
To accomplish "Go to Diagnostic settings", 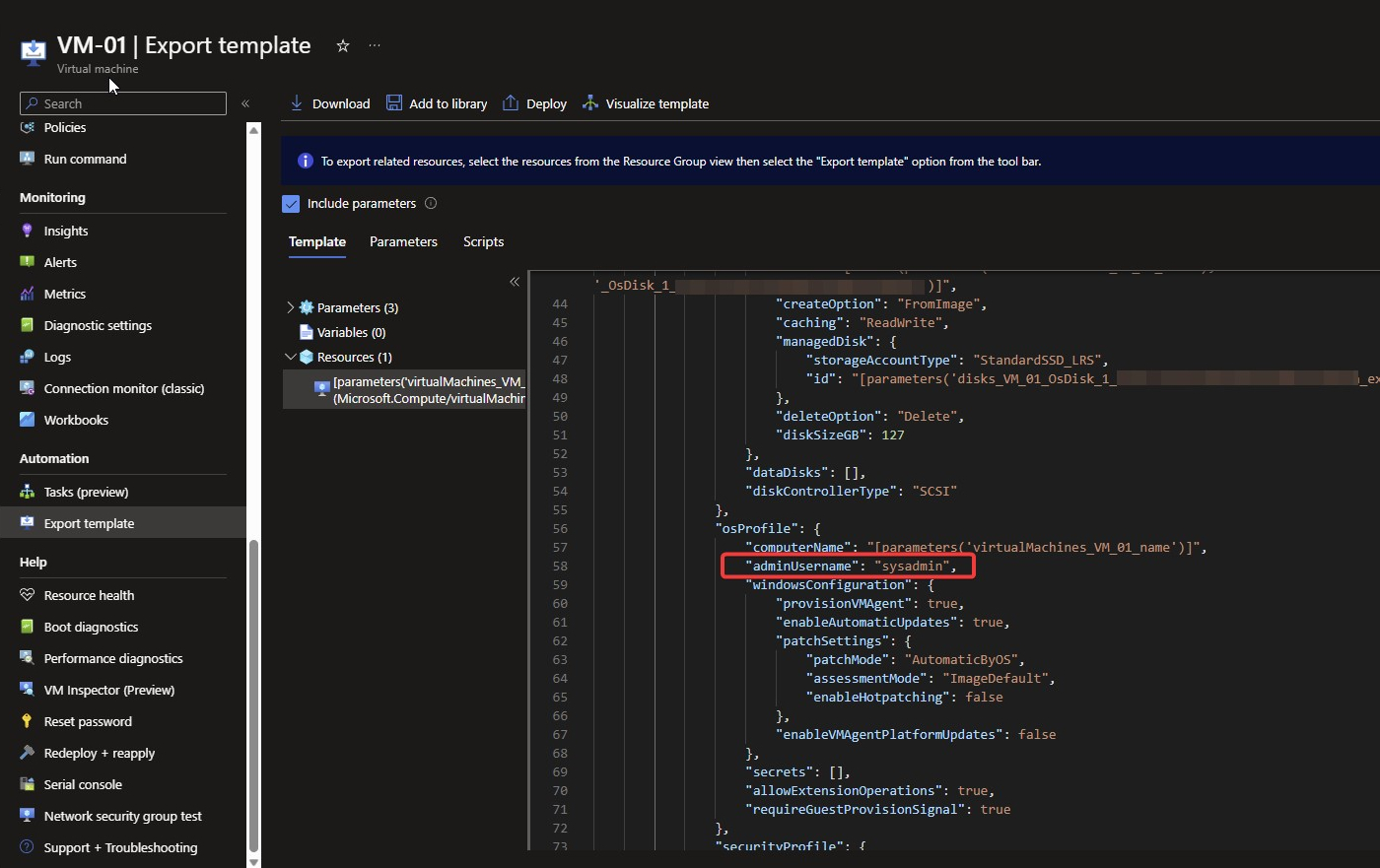I will click(98, 326).
